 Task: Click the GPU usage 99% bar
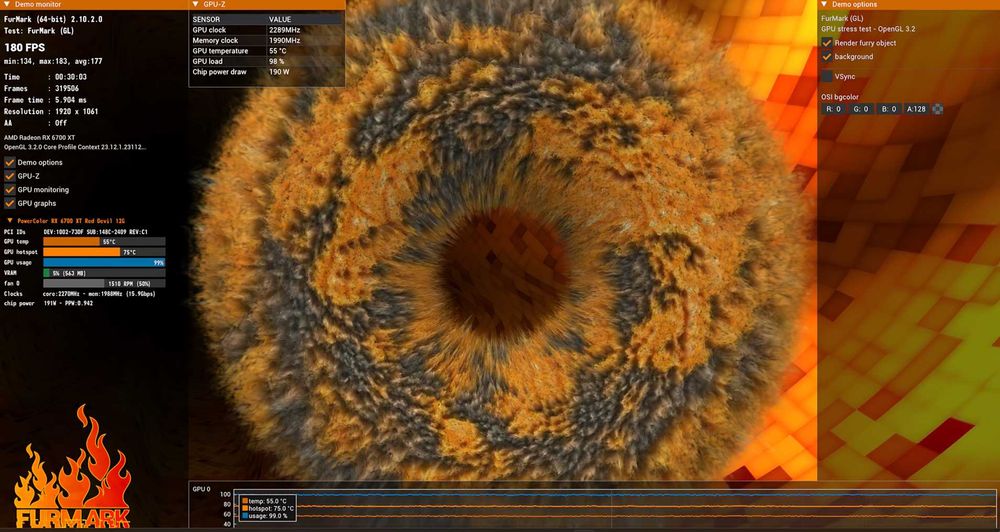click(x=104, y=262)
